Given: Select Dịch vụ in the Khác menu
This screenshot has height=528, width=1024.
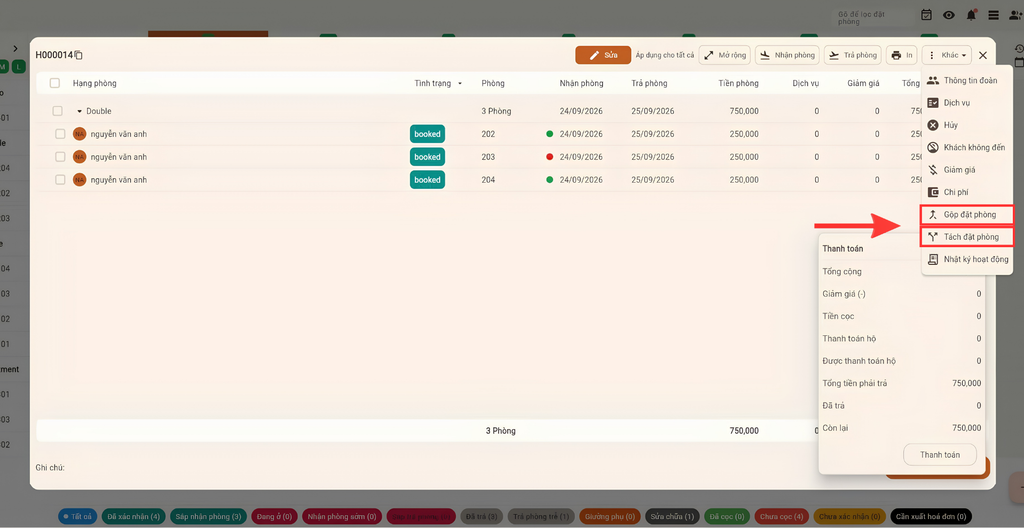Looking at the screenshot, I should pyautogui.click(x=967, y=103).
